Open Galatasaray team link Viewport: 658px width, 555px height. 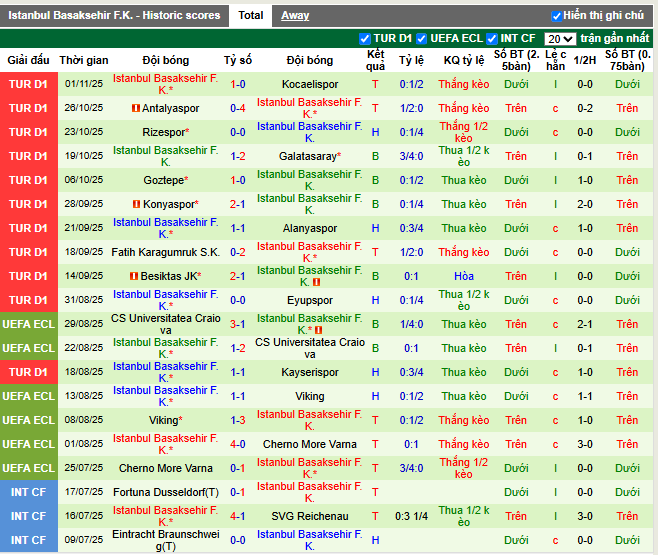pos(310,156)
